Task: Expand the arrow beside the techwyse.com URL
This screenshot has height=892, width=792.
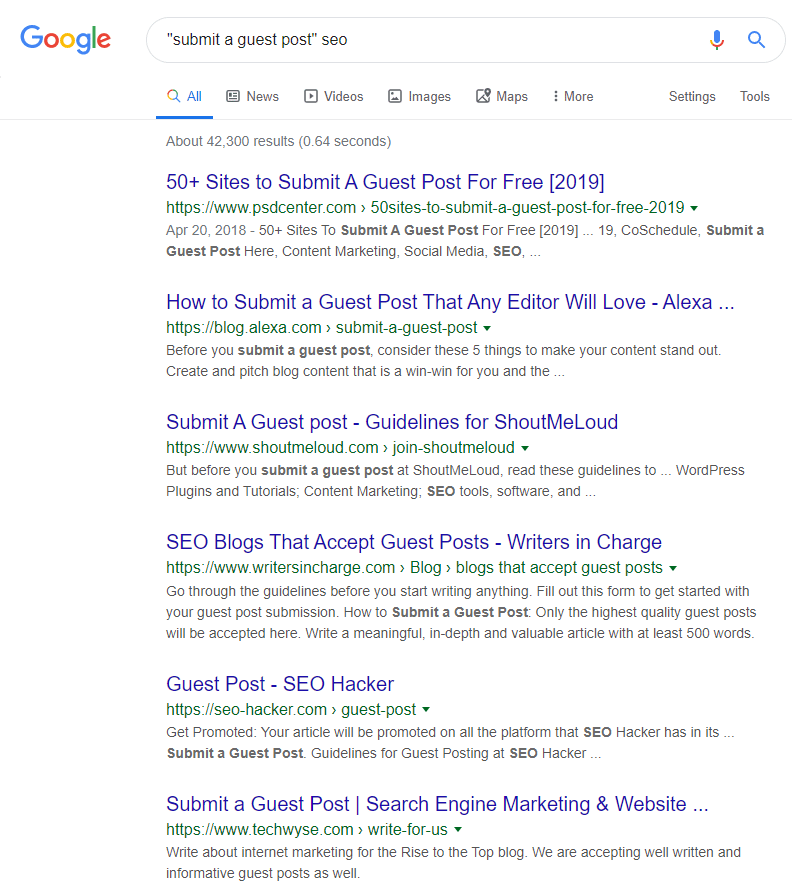Action: [x=458, y=829]
